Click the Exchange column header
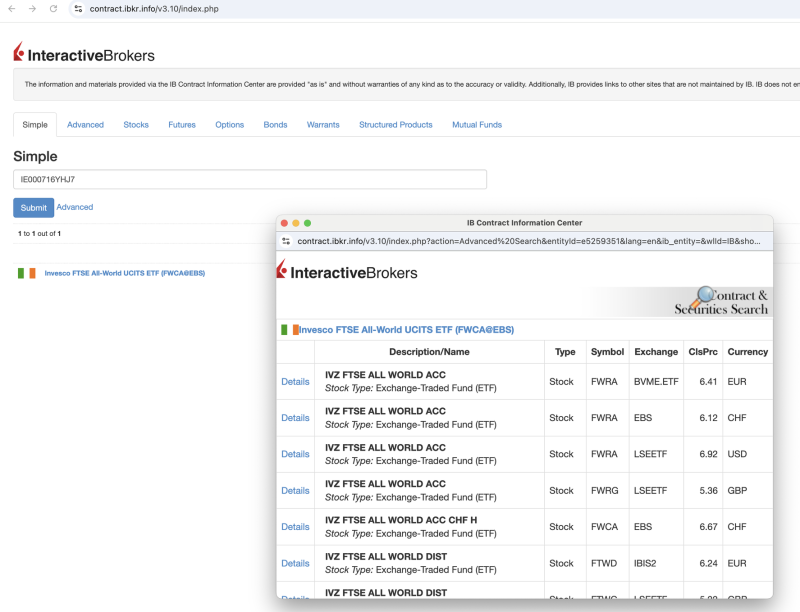The image size is (800, 612). 656,352
